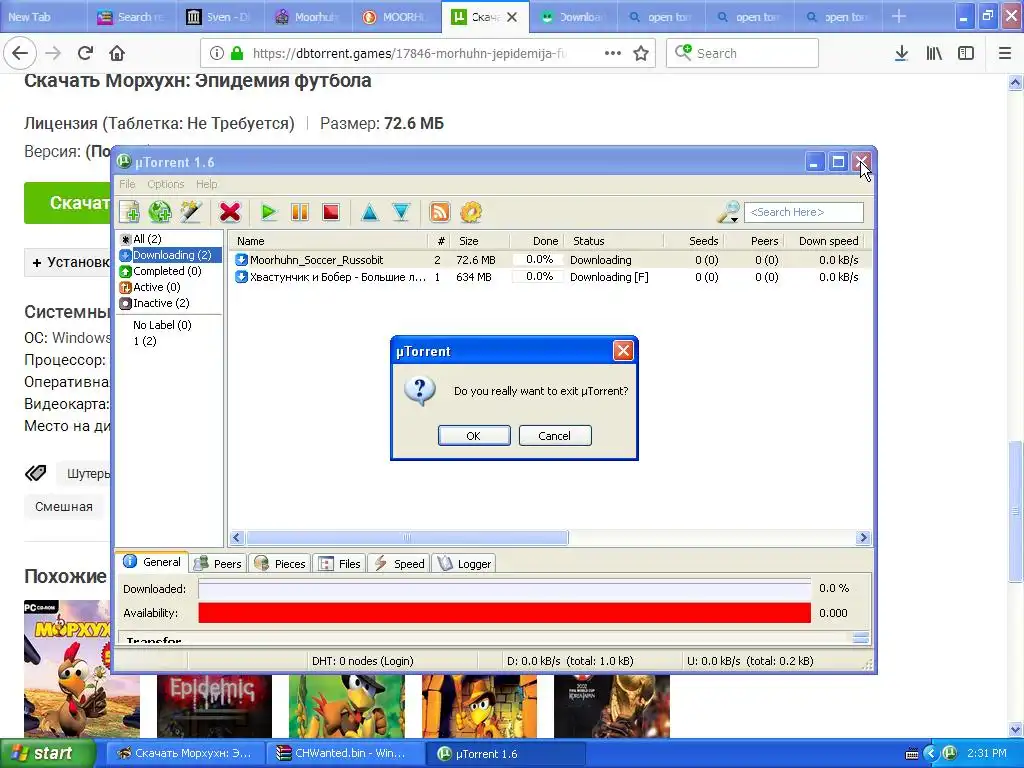Click the Move Down Queue arrow icon
This screenshot has width=1024, height=768.
tap(401, 212)
